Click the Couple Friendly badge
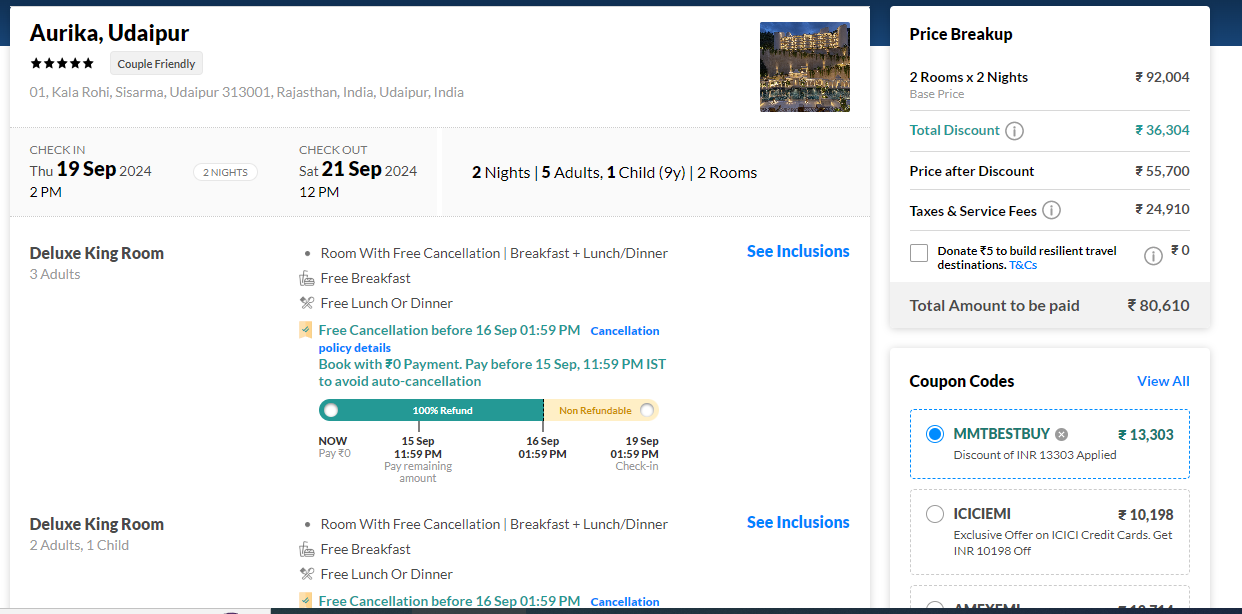The width and height of the screenshot is (1242, 614). pos(156,64)
